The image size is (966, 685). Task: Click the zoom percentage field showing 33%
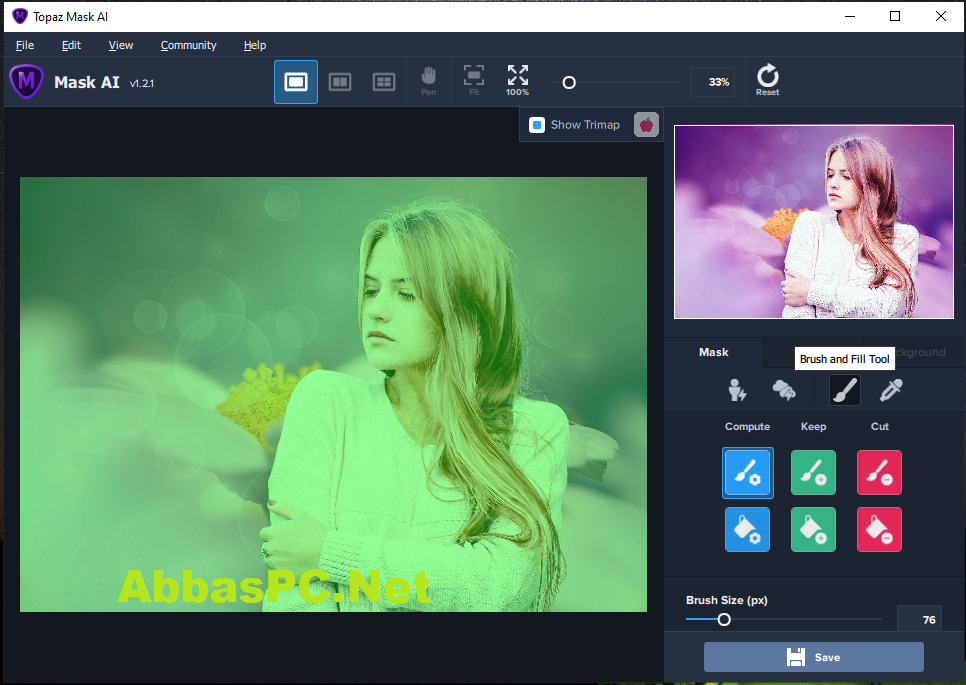click(713, 82)
